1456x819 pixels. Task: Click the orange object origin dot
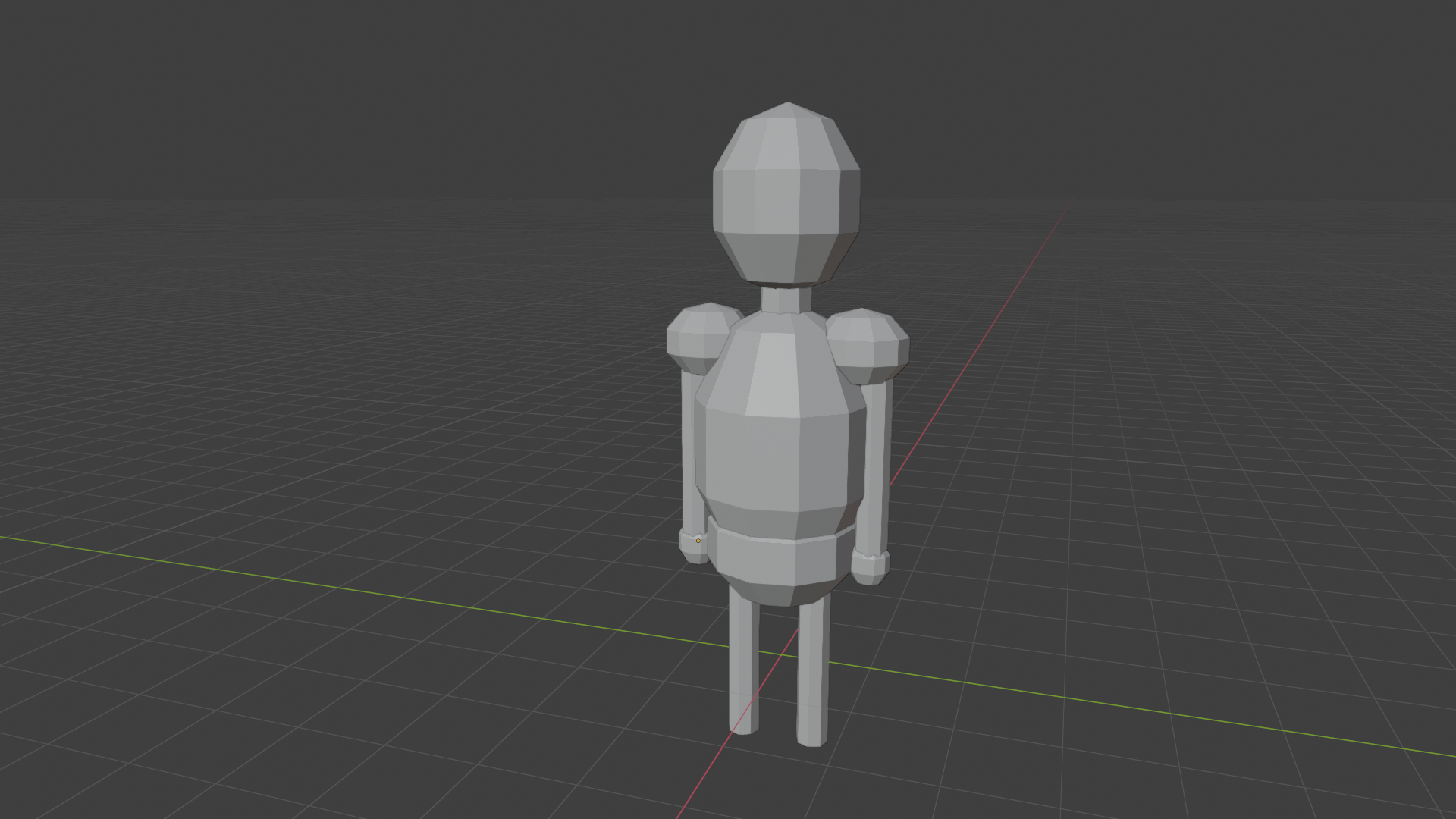point(698,541)
